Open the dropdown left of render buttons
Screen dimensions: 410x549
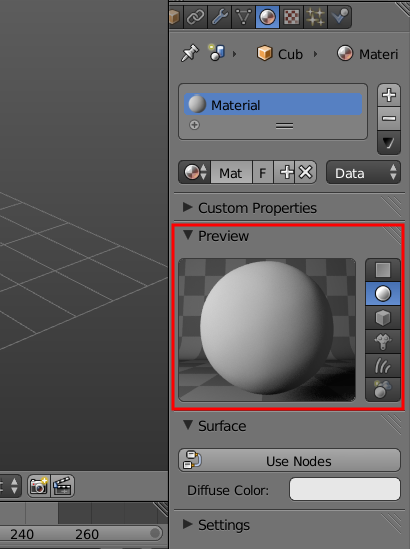(x=11, y=486)
